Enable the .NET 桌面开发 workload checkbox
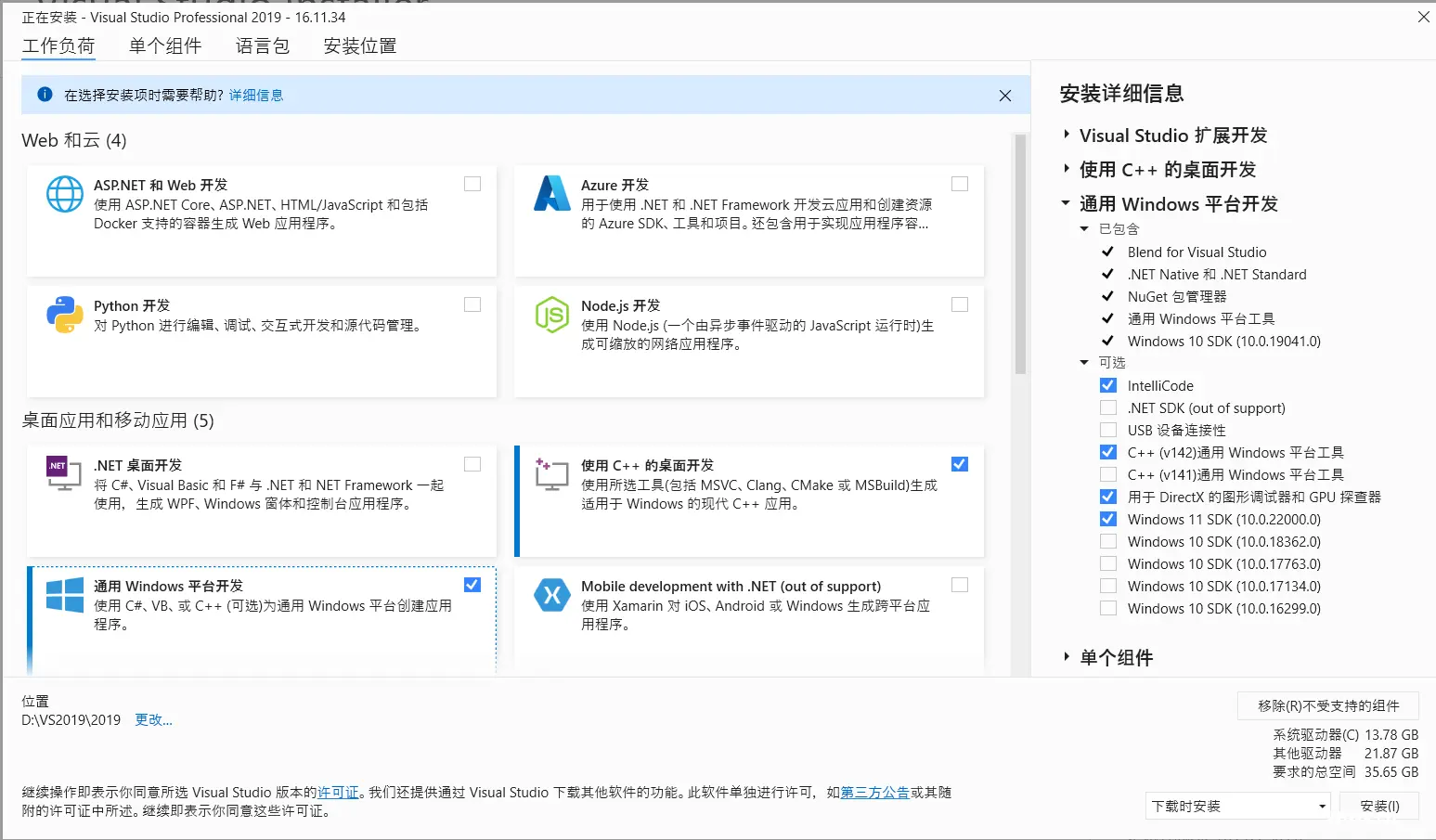The image size is (1436, 840). 472,464
